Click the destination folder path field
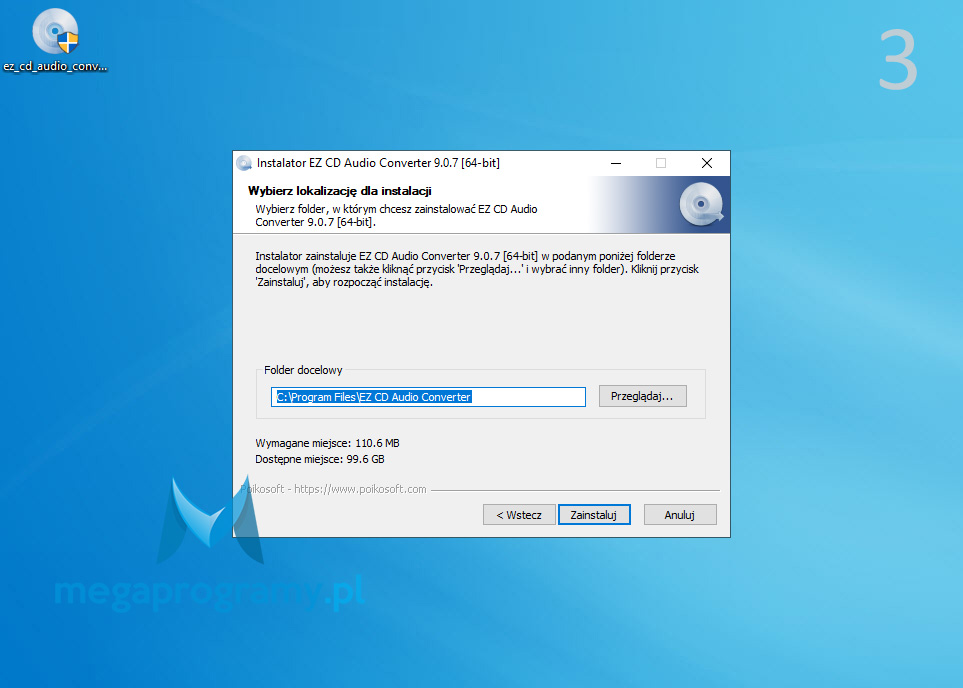963x688 pixels. pos(428,397)
